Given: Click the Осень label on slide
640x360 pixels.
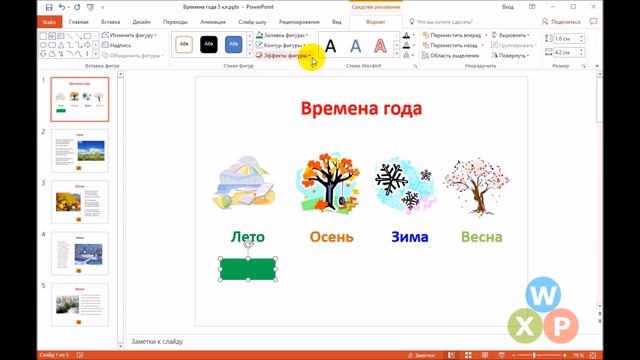Looking at the screenshot, I should coord(331,237).
